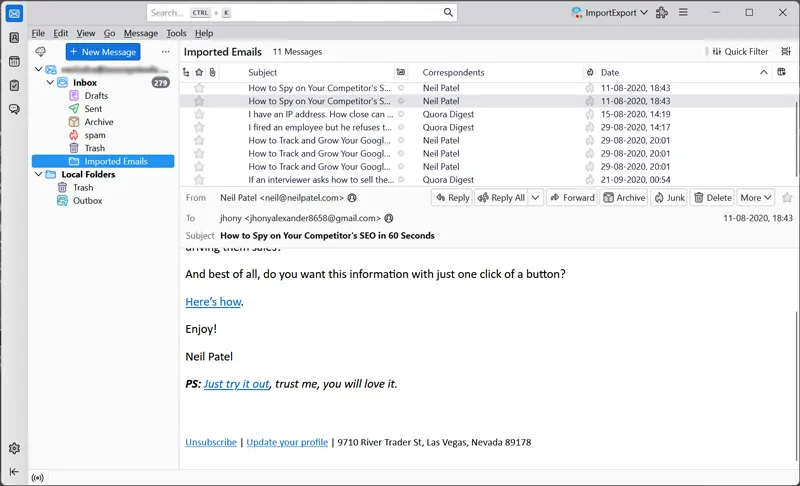Viewport: 800px width, 486px height.
Task: Star the 'If an interviewer asks' email
Action: (x=199, y=180)
